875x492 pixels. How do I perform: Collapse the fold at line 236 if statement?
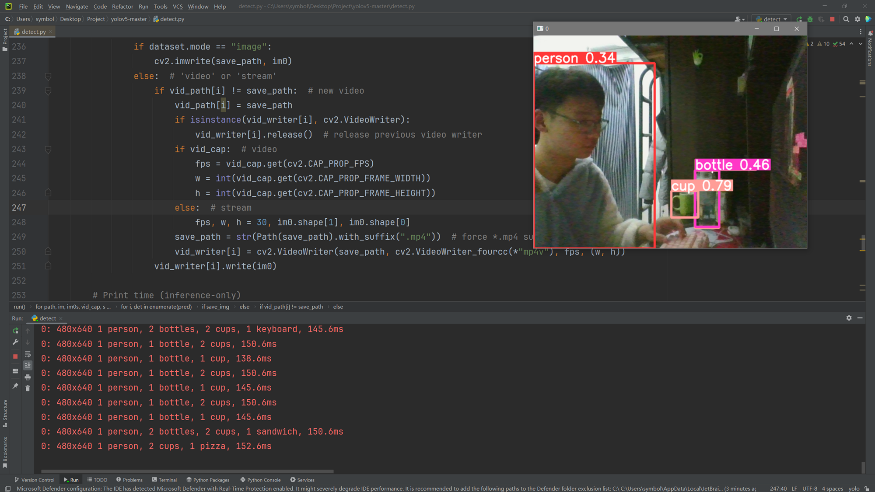(48, 47)
